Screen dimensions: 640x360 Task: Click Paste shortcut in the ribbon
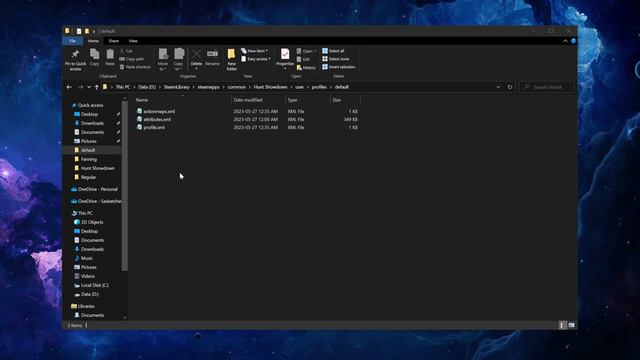click(135, 67)
